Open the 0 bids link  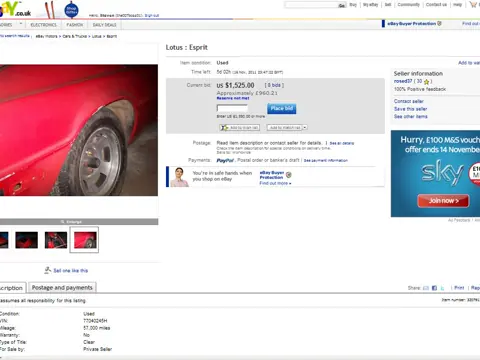pyautogui.click(x=275, y=85)
